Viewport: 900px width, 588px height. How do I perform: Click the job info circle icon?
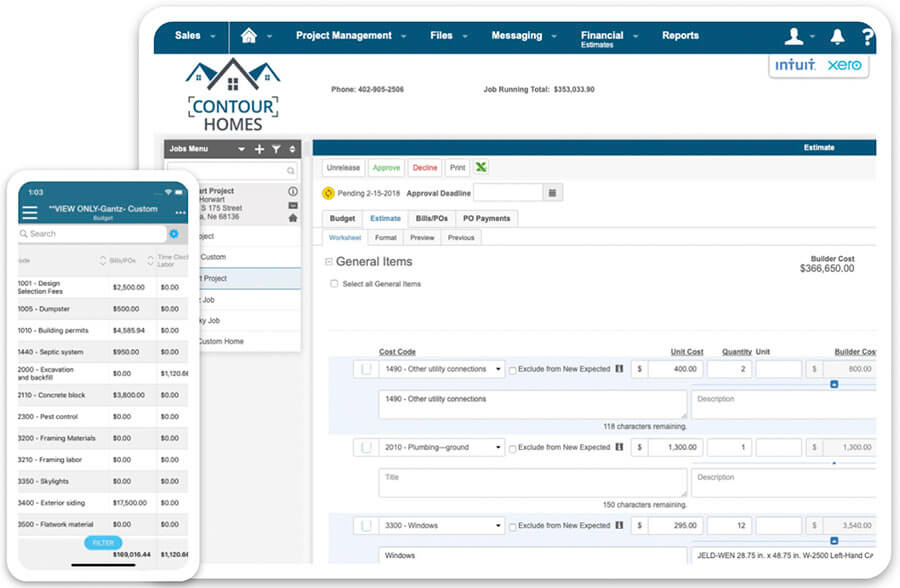293,191
